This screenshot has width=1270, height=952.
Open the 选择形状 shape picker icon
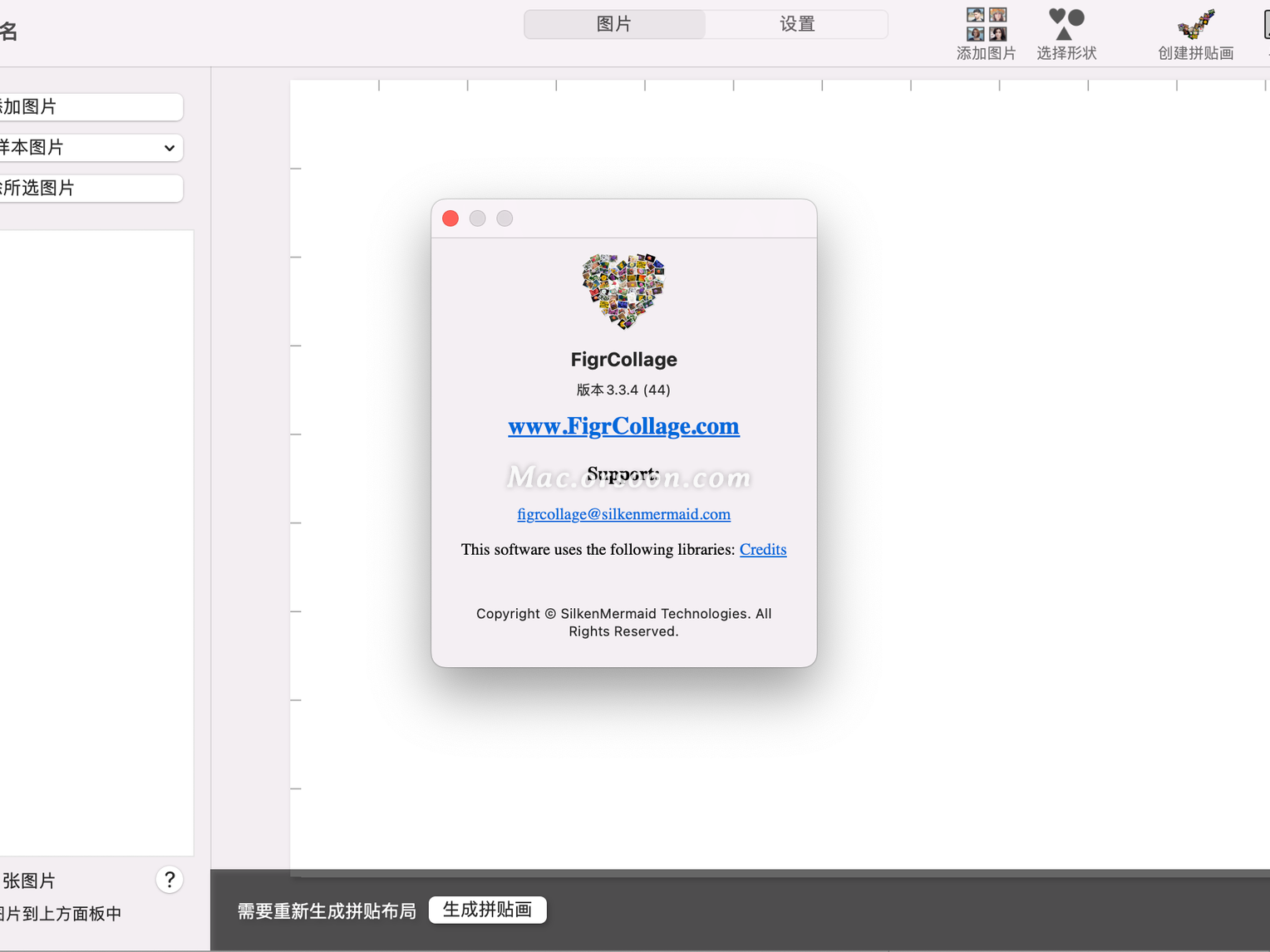pos(1065,25)
